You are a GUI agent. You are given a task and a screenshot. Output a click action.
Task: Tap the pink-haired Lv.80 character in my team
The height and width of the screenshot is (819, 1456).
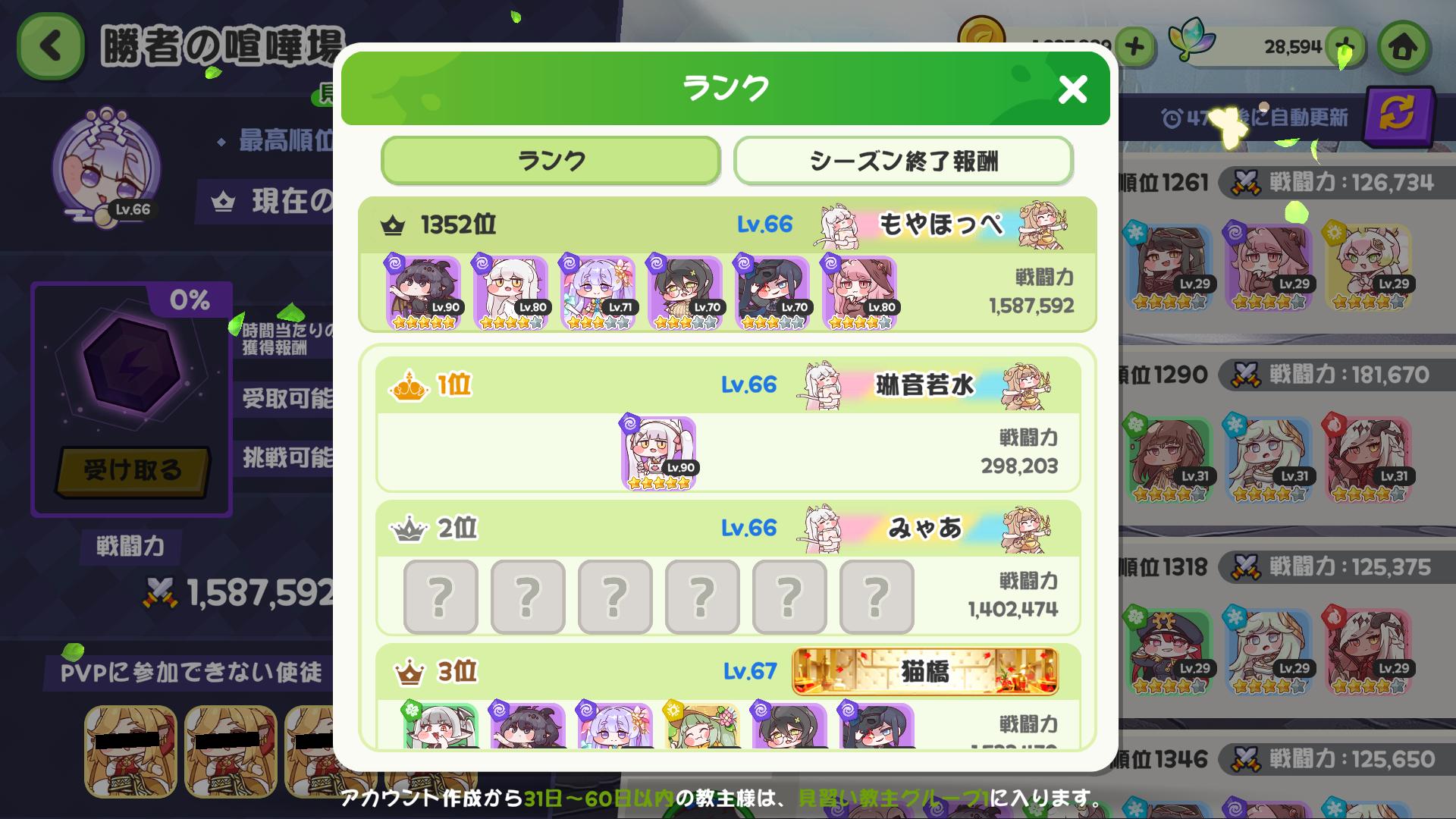(859, 293)
